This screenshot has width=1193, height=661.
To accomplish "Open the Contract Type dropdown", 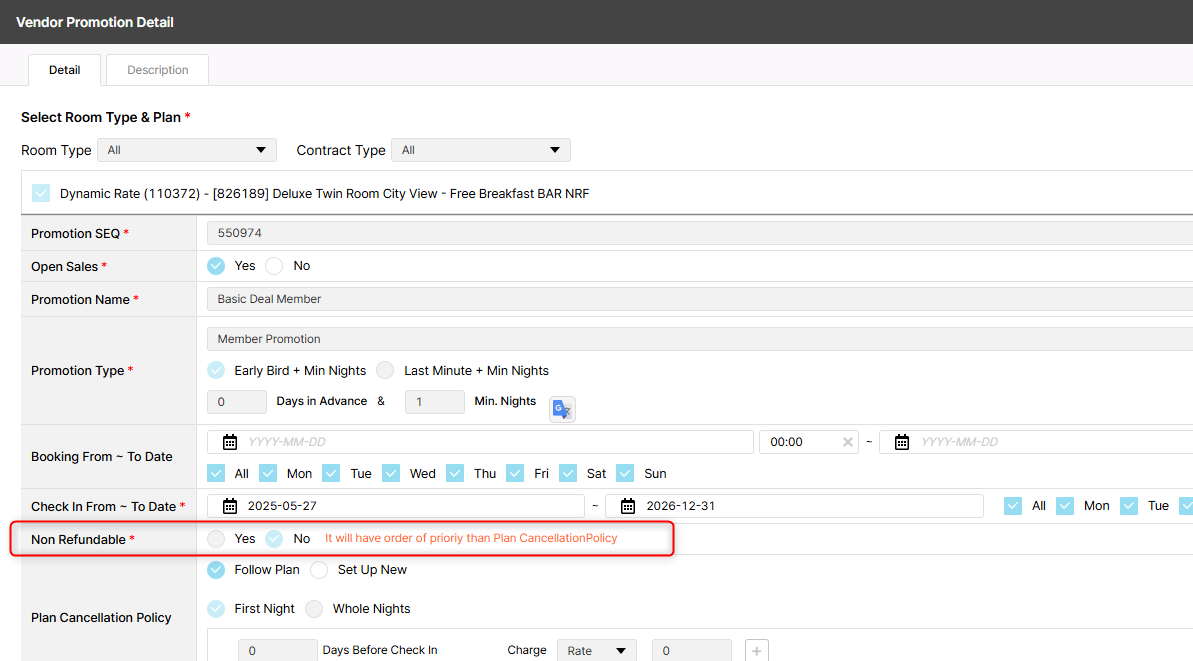I will click(480, 150).
